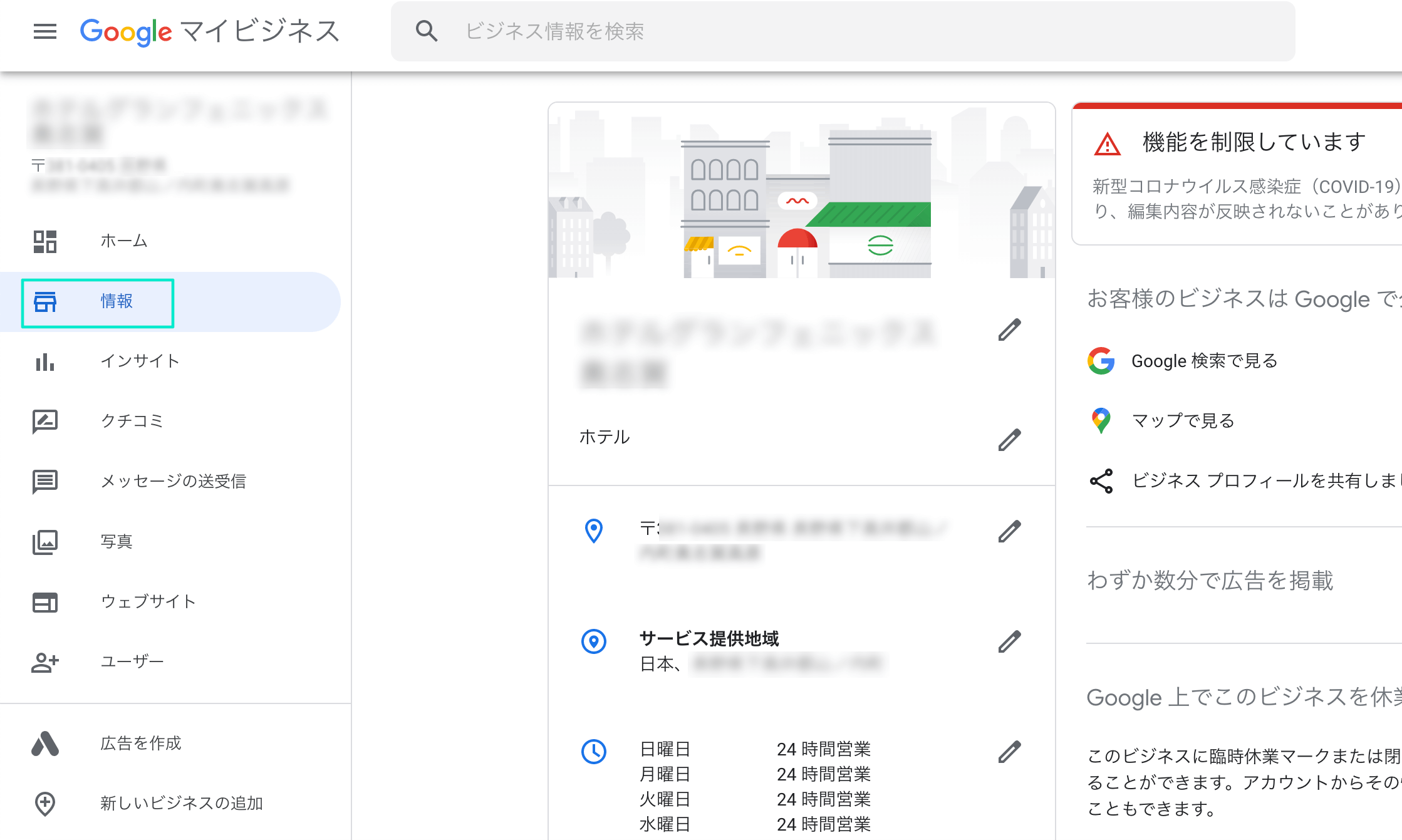This screenshot has width=1402, height=840.
Task: Click the blurred business name in sidebar
Action: click(x=180, y=121)
